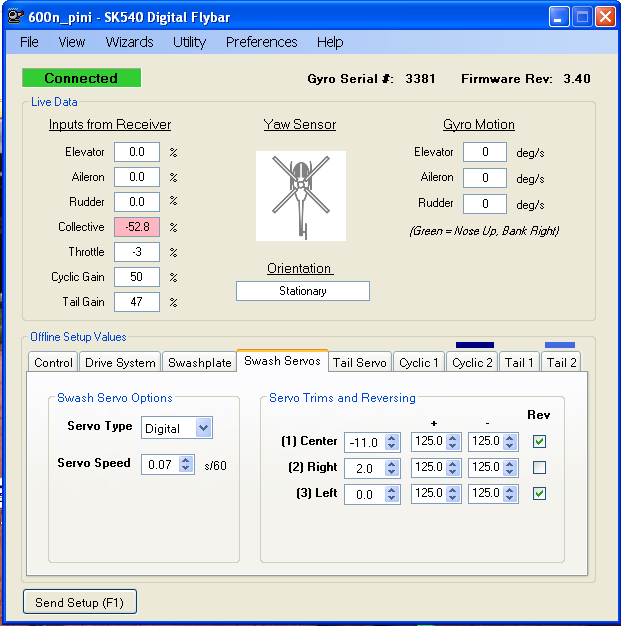621x626 pixels.
Task: Click the Gyro Serial number 3381
Action: coord(421,79)
